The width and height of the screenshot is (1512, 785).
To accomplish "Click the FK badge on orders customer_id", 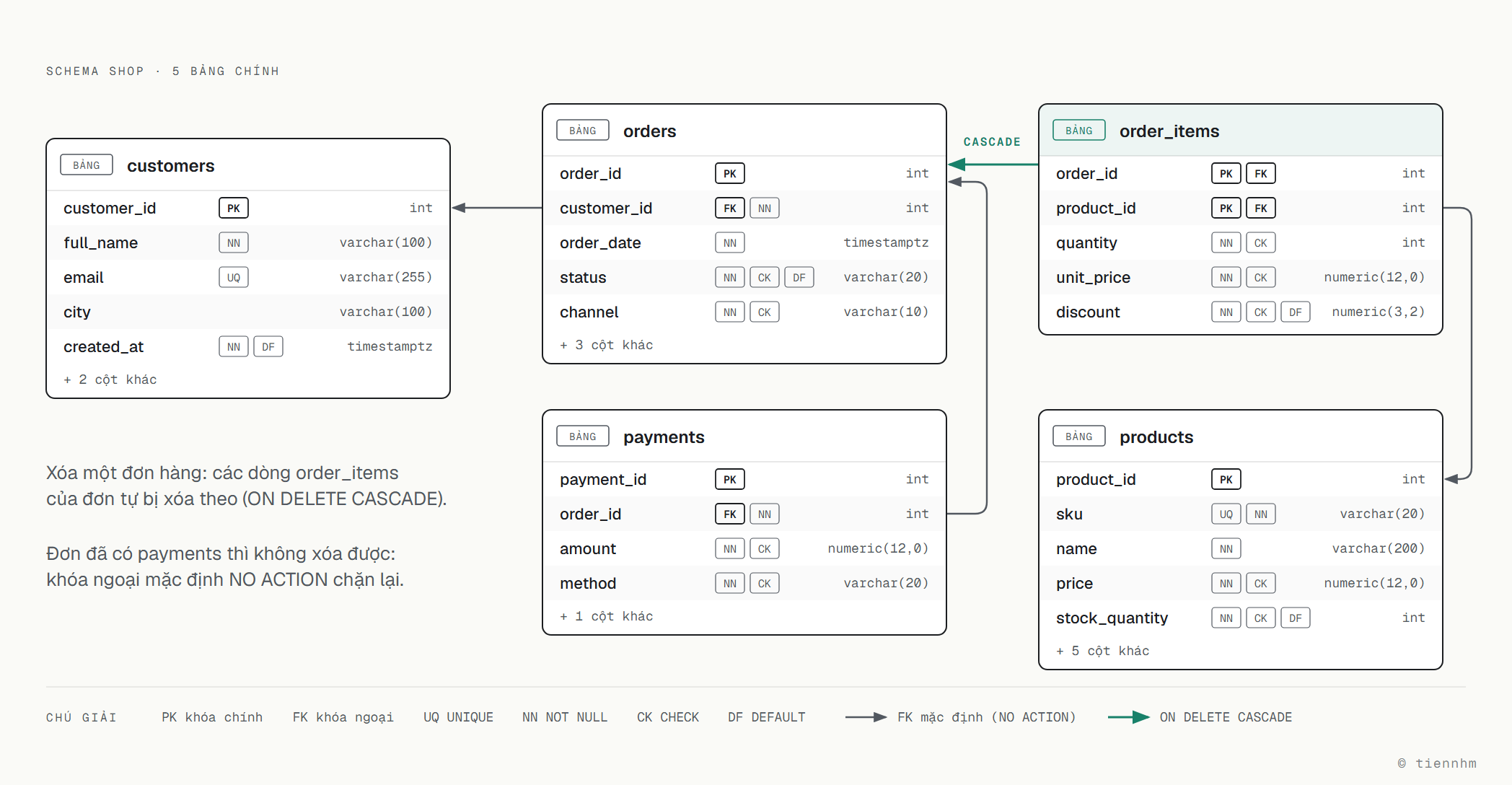I will pyautogui.click(x=730, y=208).
